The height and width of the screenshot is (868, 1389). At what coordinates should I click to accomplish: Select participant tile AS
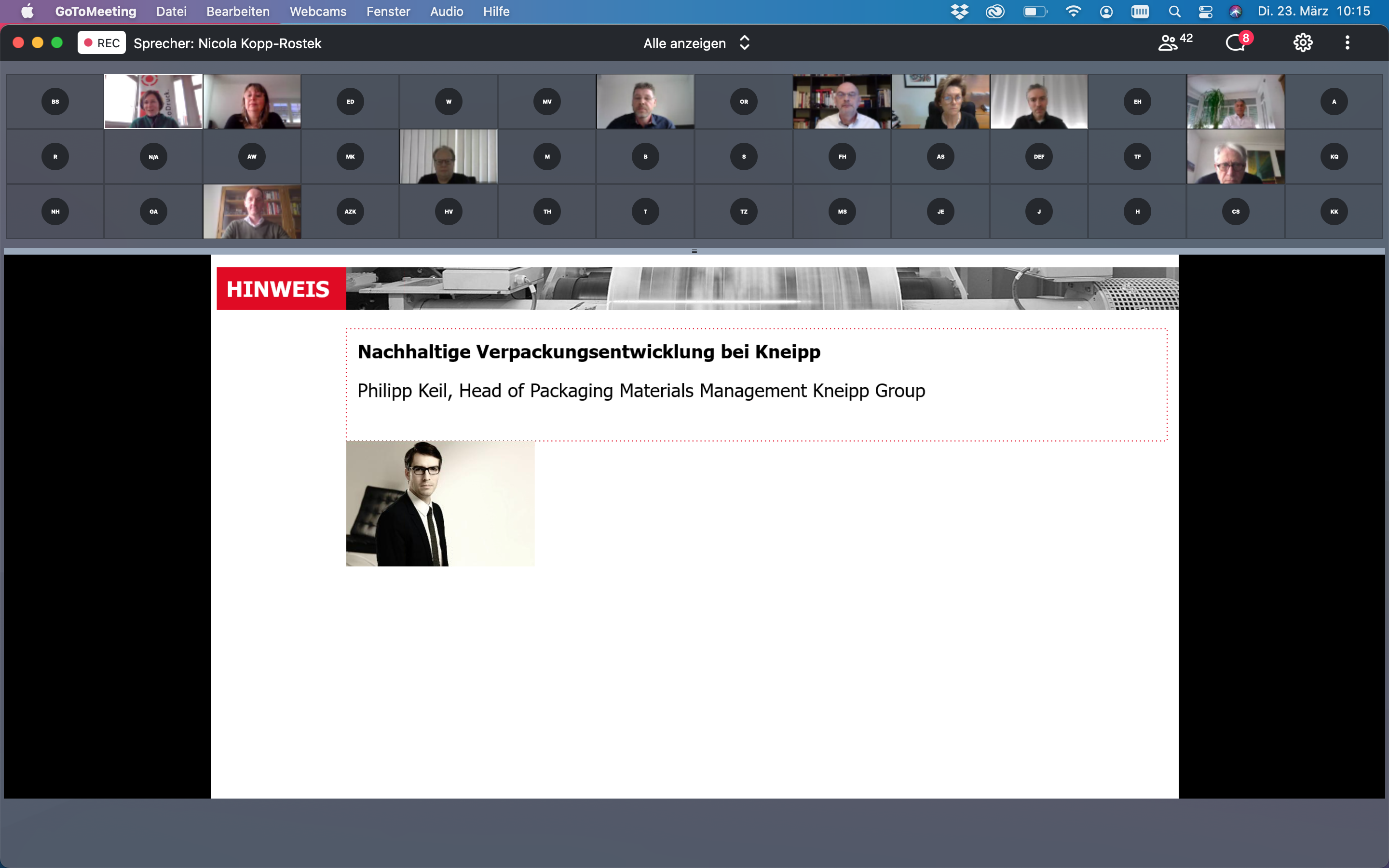coord(941,157)
